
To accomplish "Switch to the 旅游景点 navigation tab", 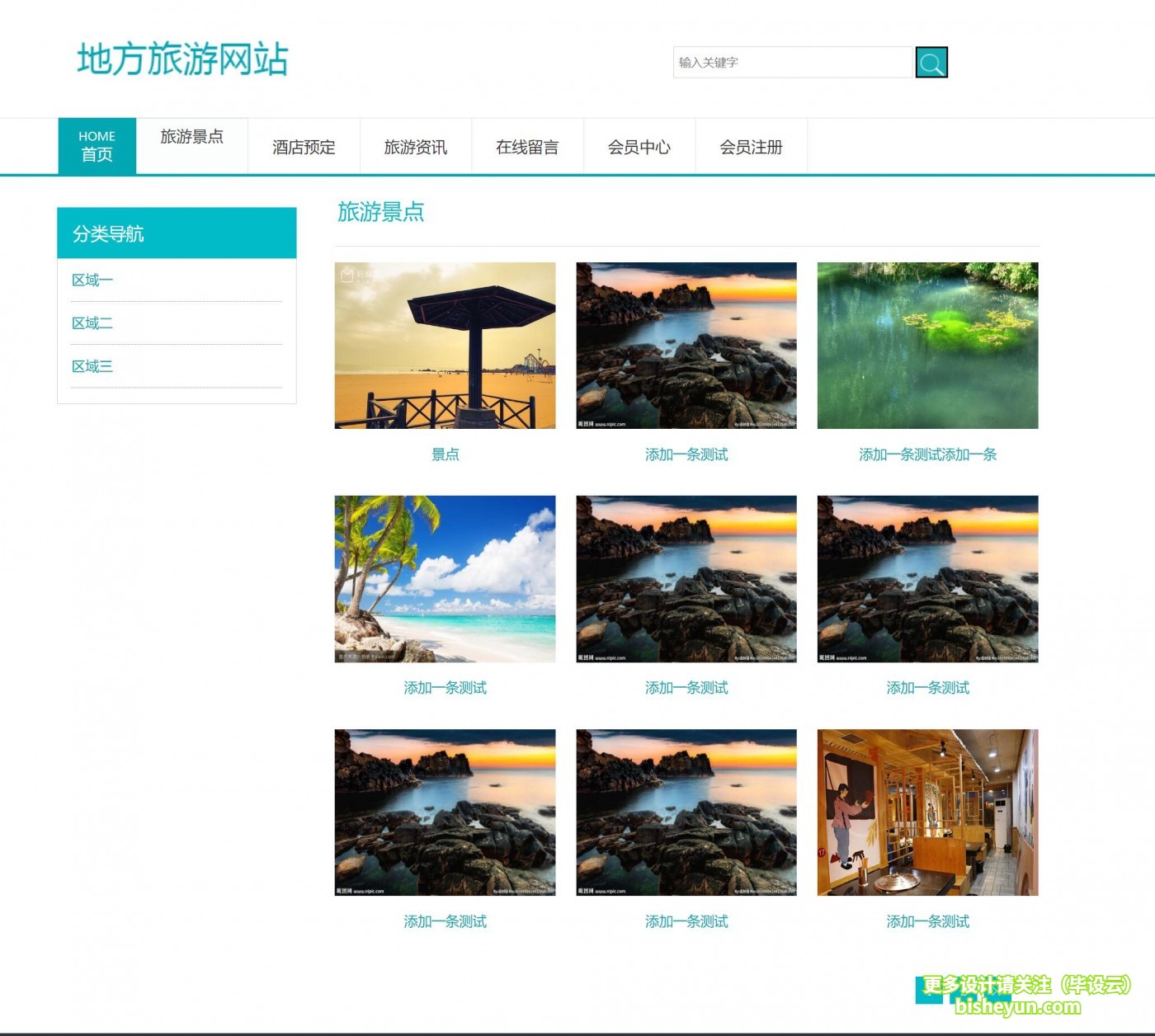I will tap(192, 137).
